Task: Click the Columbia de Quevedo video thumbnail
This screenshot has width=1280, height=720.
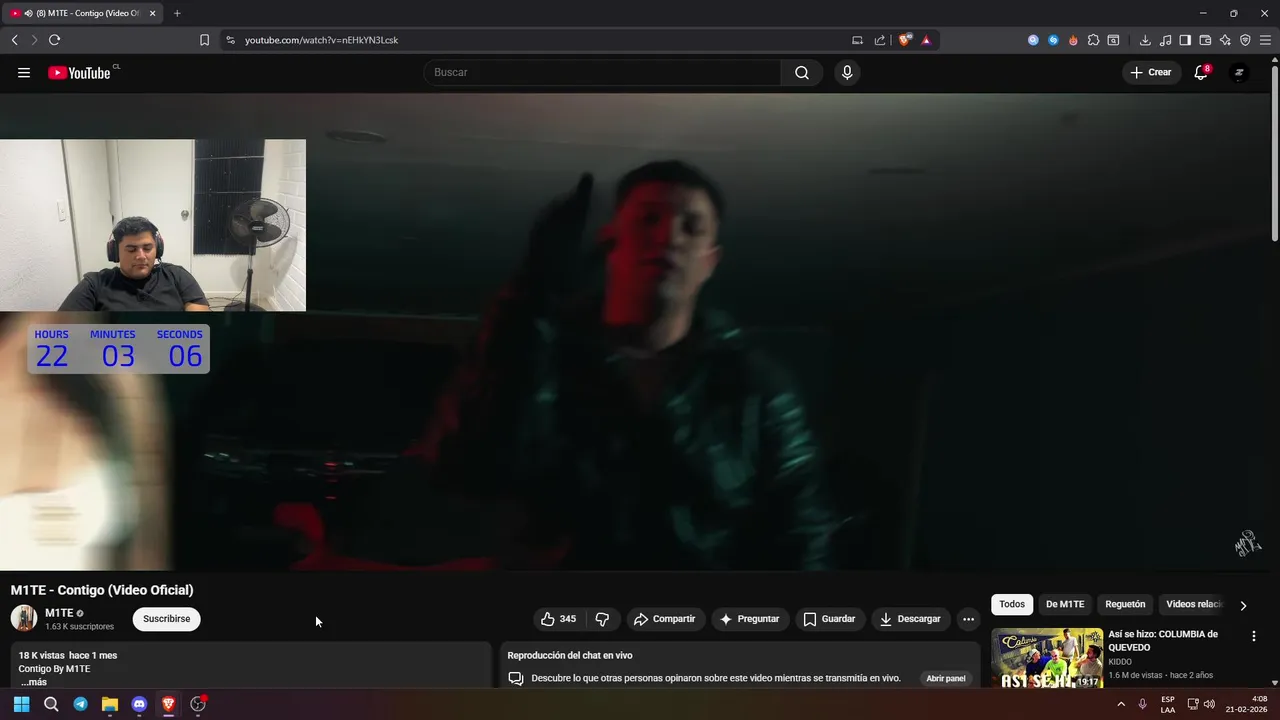Action: pyautogui.click(x=1047, y=658)
